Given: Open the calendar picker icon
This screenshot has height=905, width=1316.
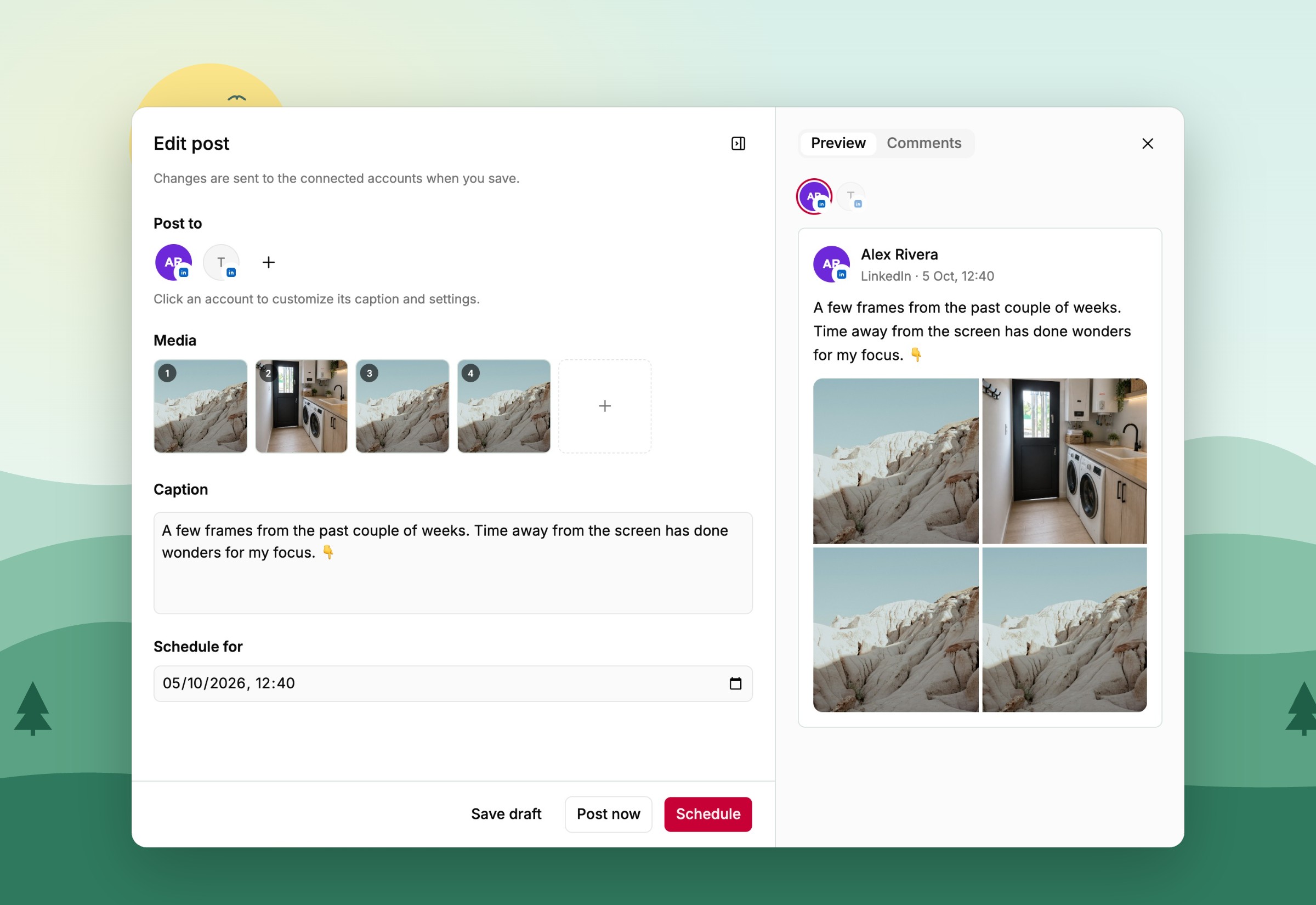Looking at the screenshot, I should coord(735,683).
